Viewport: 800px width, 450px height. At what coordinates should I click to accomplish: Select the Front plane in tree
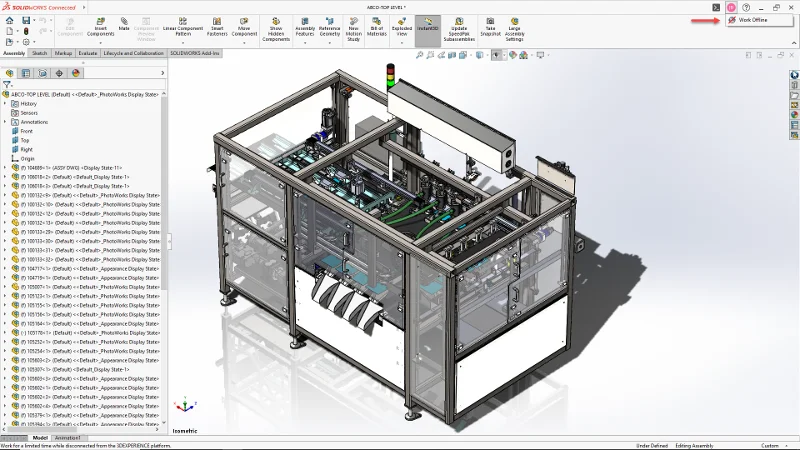[x=26, y=131]
